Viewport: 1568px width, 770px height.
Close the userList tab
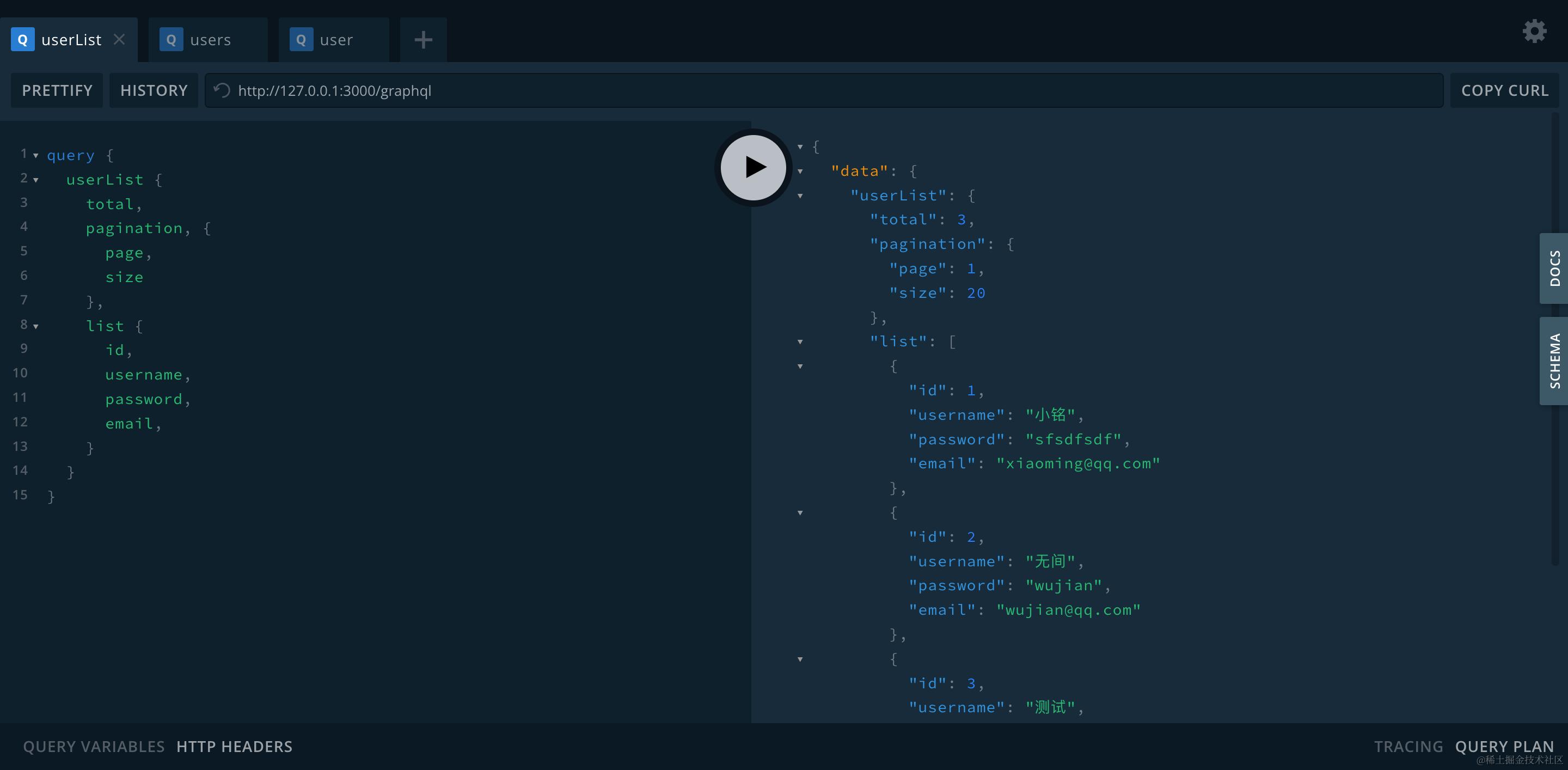(119, 40)
